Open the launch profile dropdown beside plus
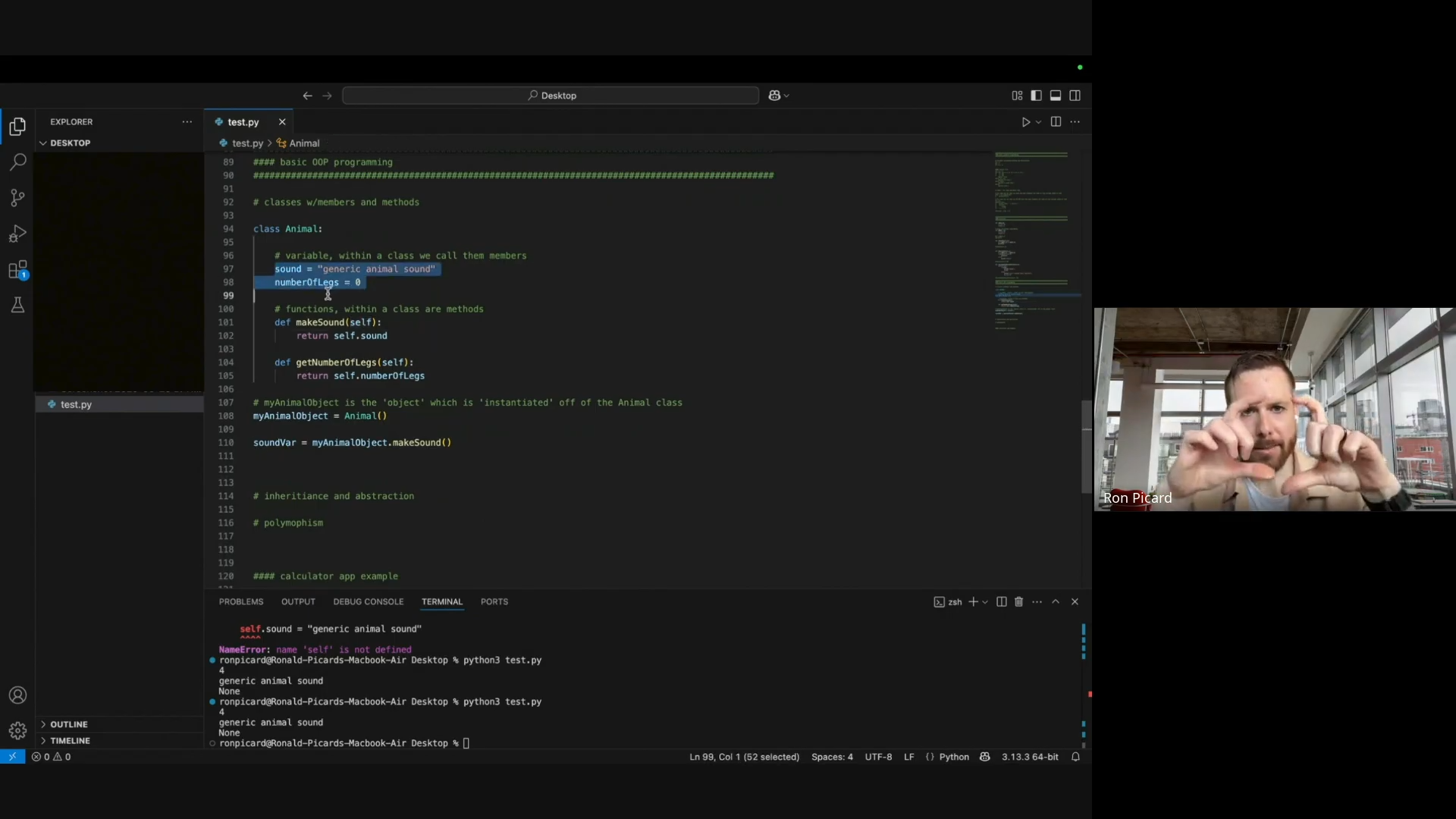 985,601
